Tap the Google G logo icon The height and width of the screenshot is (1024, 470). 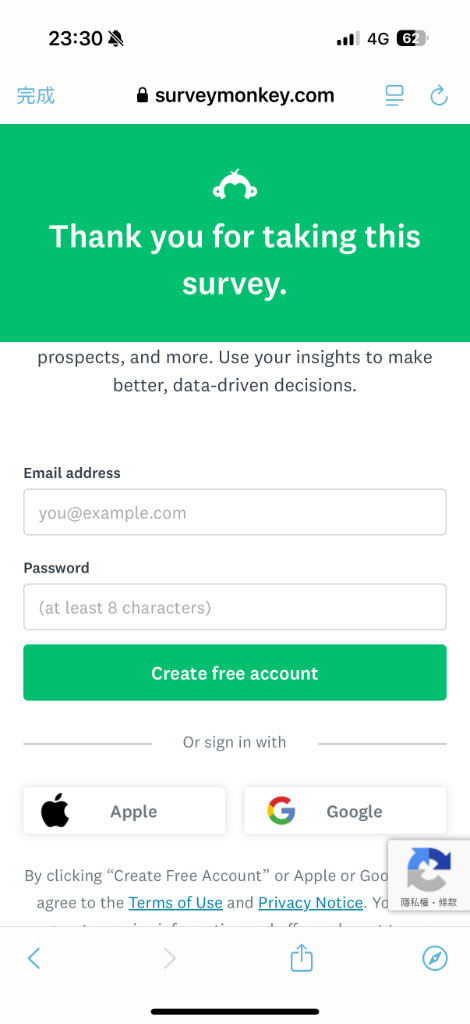click(281, 810)
